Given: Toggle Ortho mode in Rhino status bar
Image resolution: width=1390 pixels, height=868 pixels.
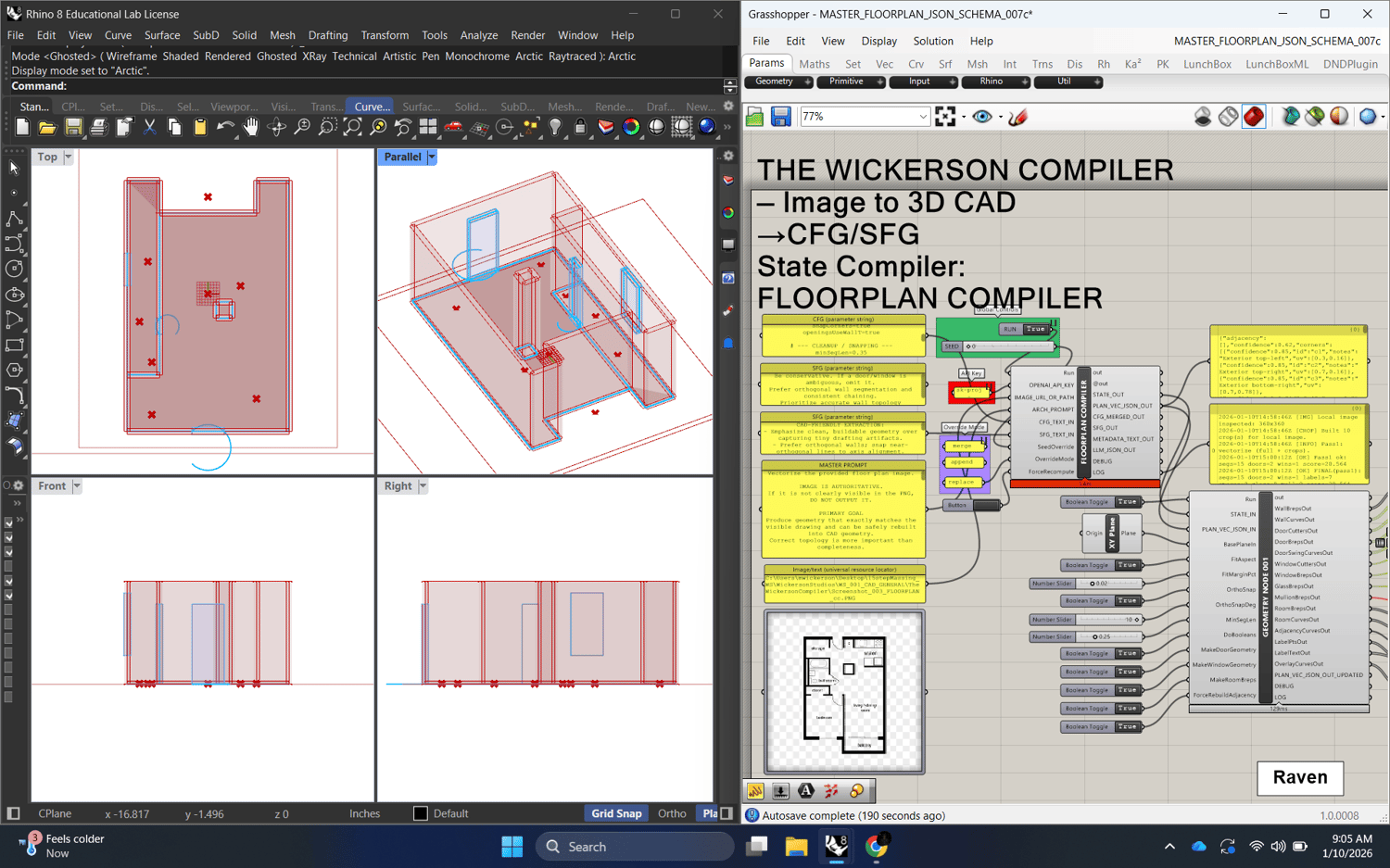Looking at the screenshot, I should point(672,813).
